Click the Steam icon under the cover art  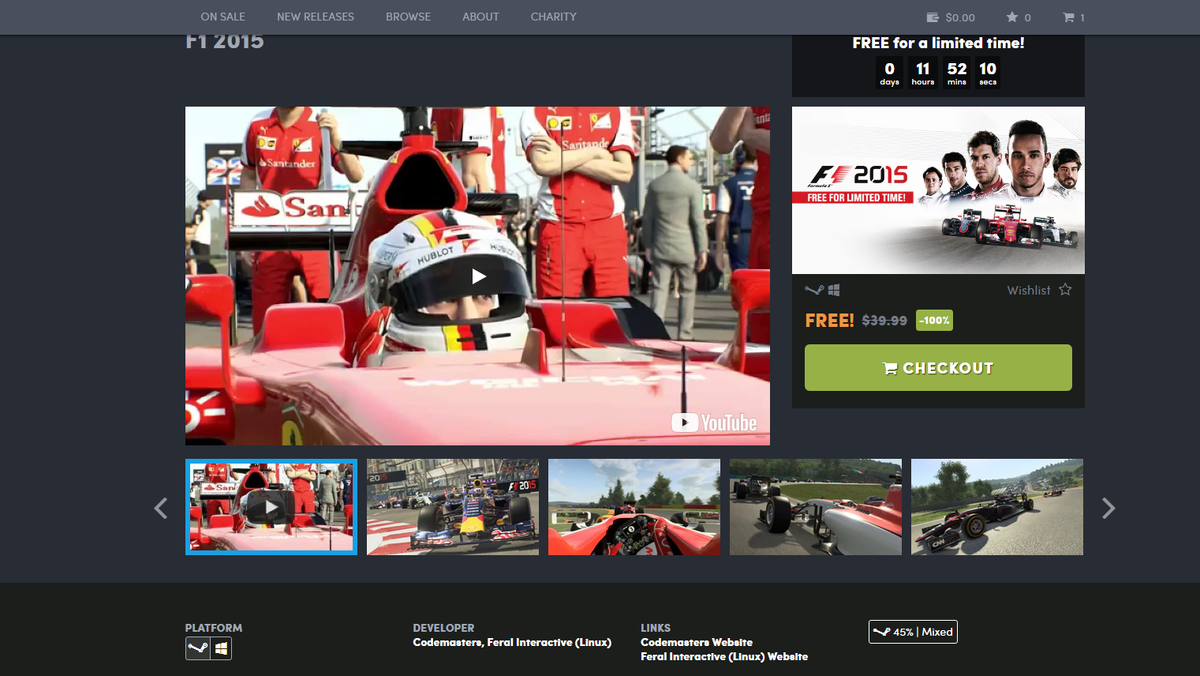pos(813,290)
